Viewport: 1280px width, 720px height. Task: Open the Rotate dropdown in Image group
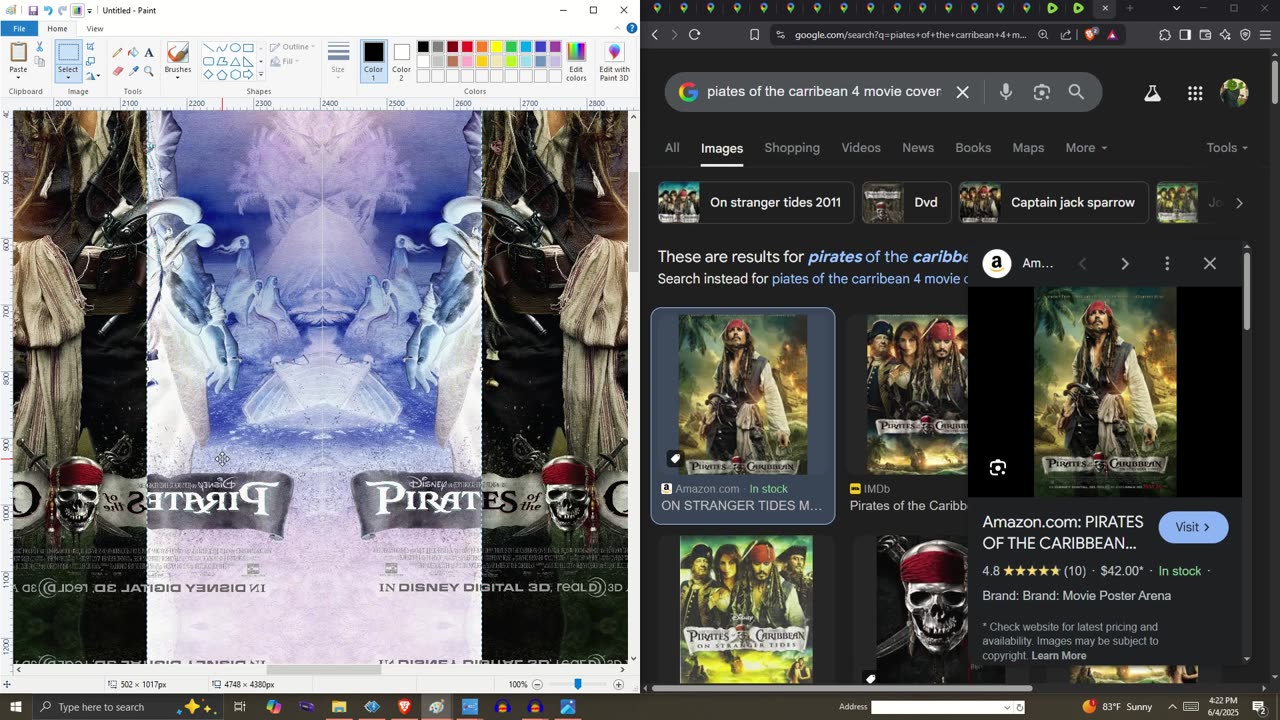(92, 76)
